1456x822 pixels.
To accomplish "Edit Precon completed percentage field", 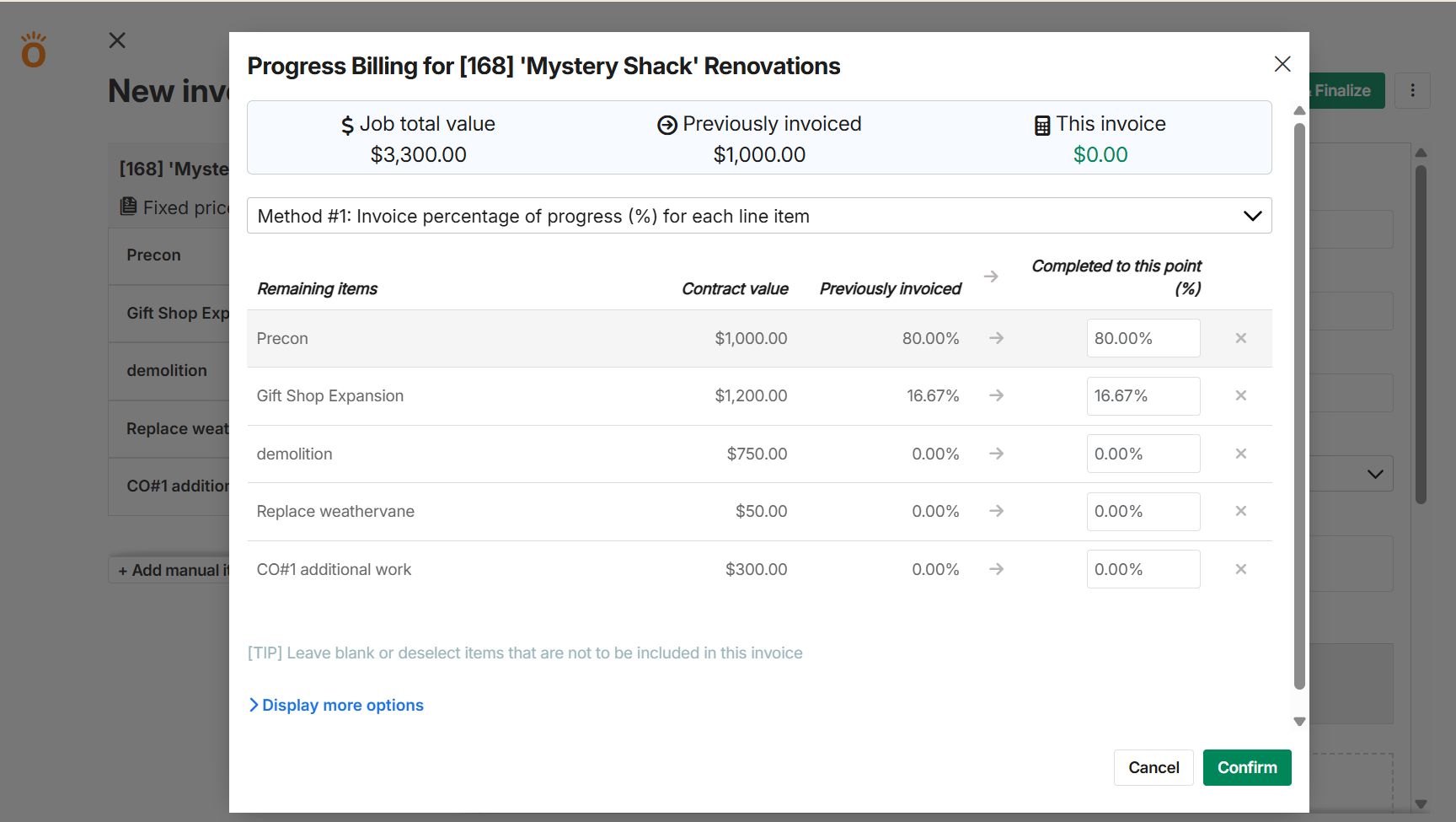I will point(1143,338).
